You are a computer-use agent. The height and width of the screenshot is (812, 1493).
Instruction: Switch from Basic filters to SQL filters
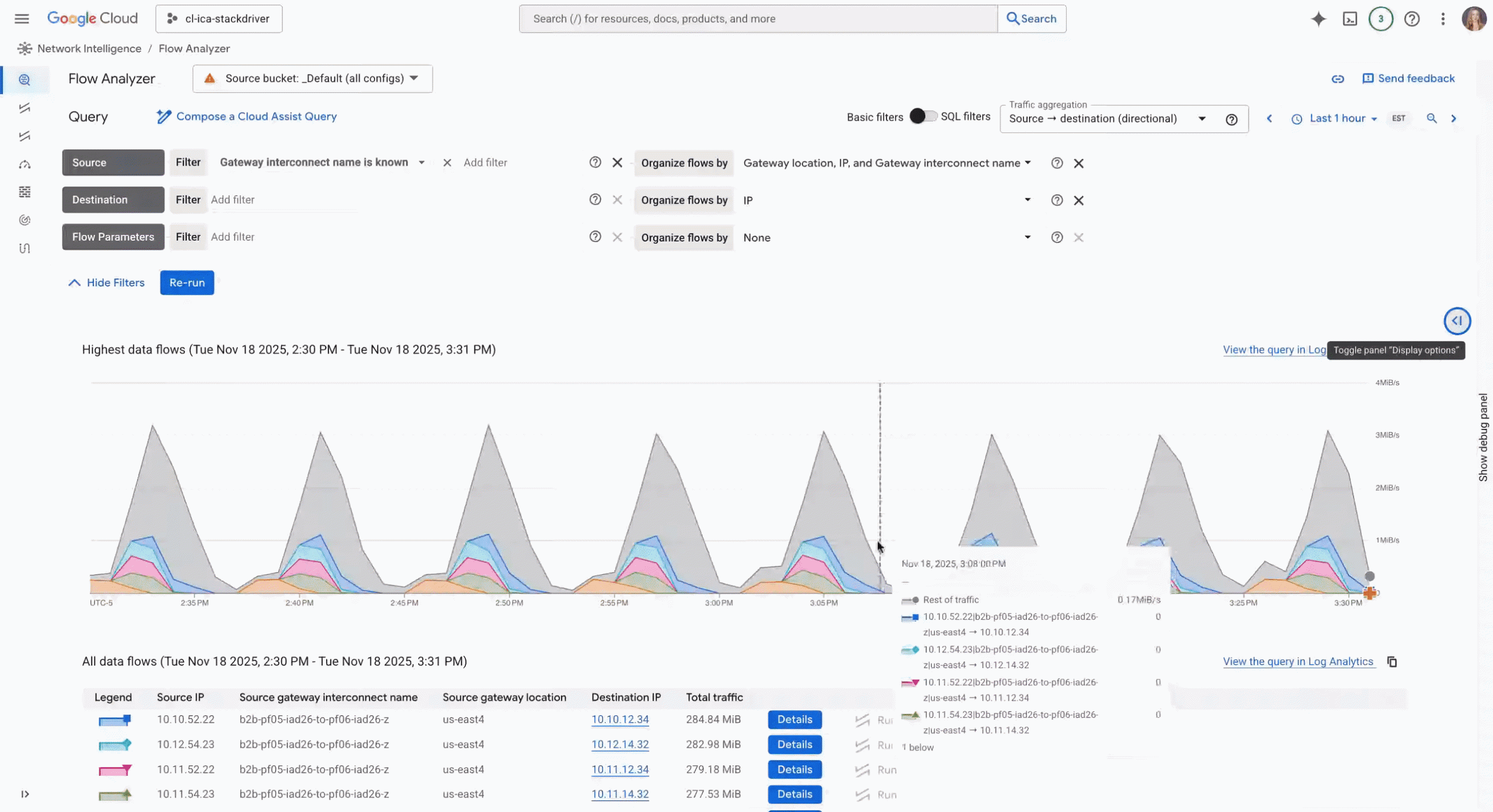[x=923, y=116]
